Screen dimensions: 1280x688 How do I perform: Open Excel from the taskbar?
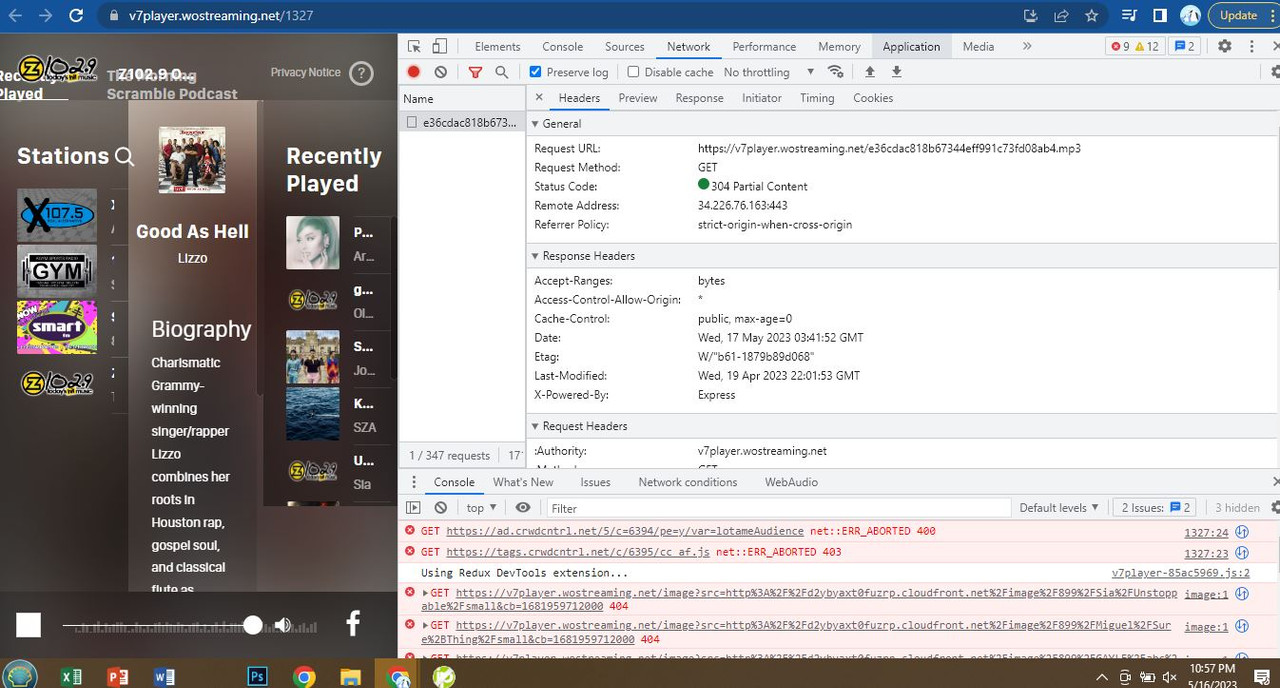click(71, 677)
